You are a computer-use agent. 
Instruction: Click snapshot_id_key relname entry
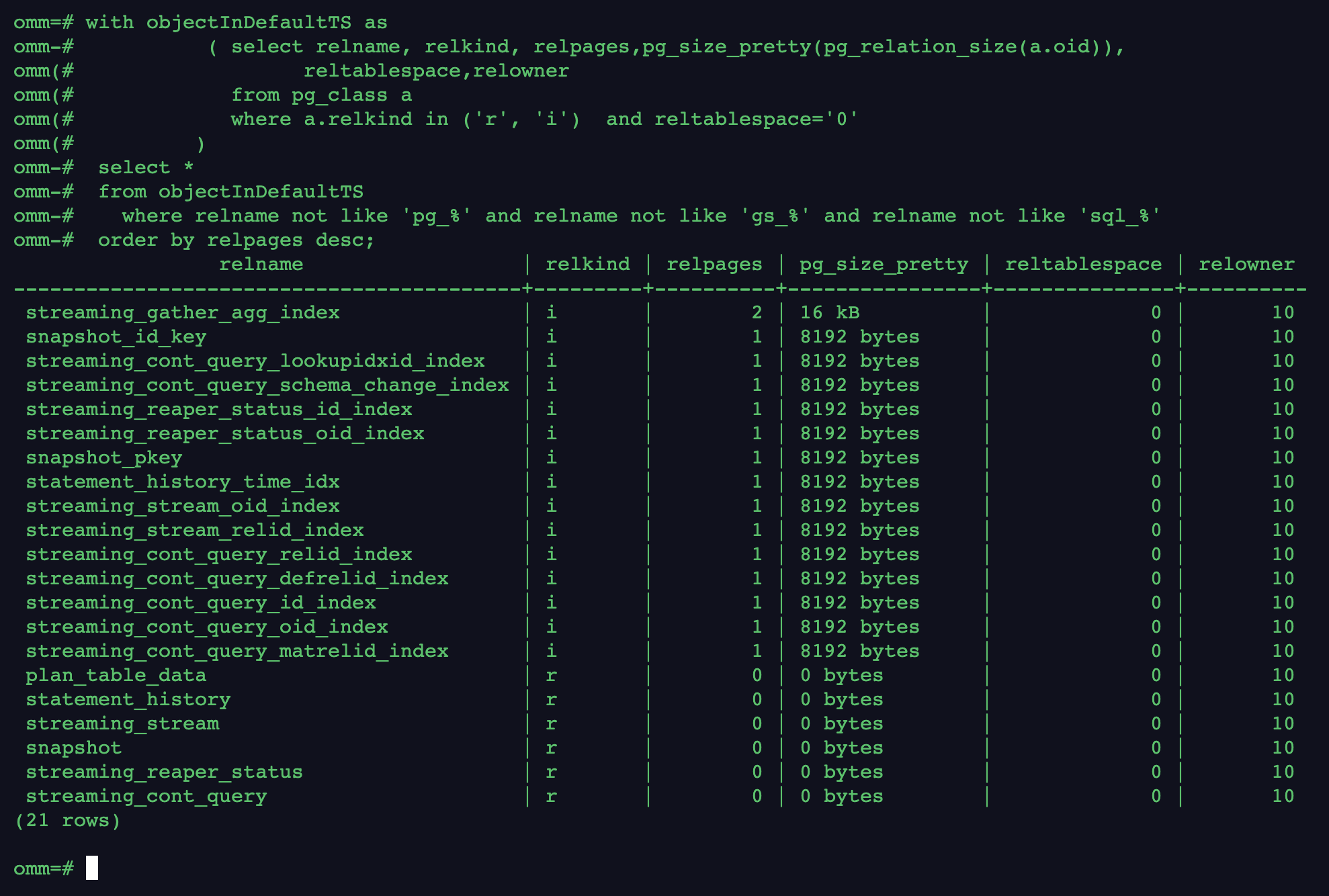tap(116, 337)
